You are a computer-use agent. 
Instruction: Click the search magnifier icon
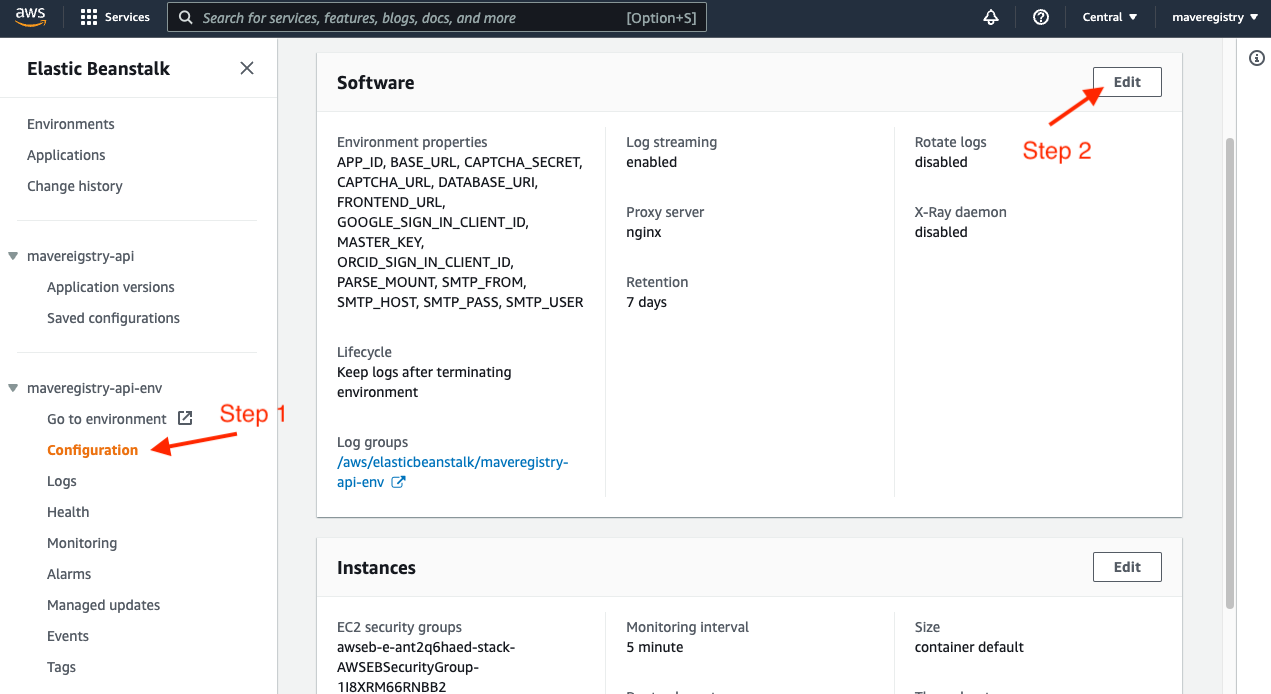click(185, 18)
